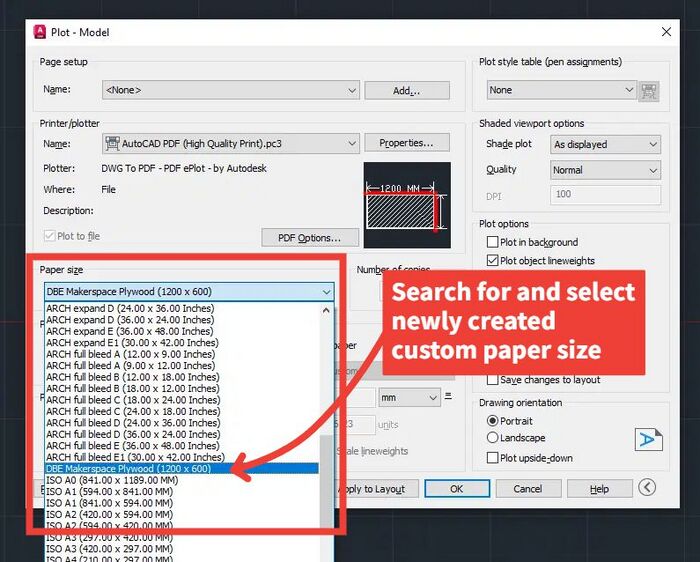
Task: Click the Add... page setup button
Action: (x=407, y=91)
